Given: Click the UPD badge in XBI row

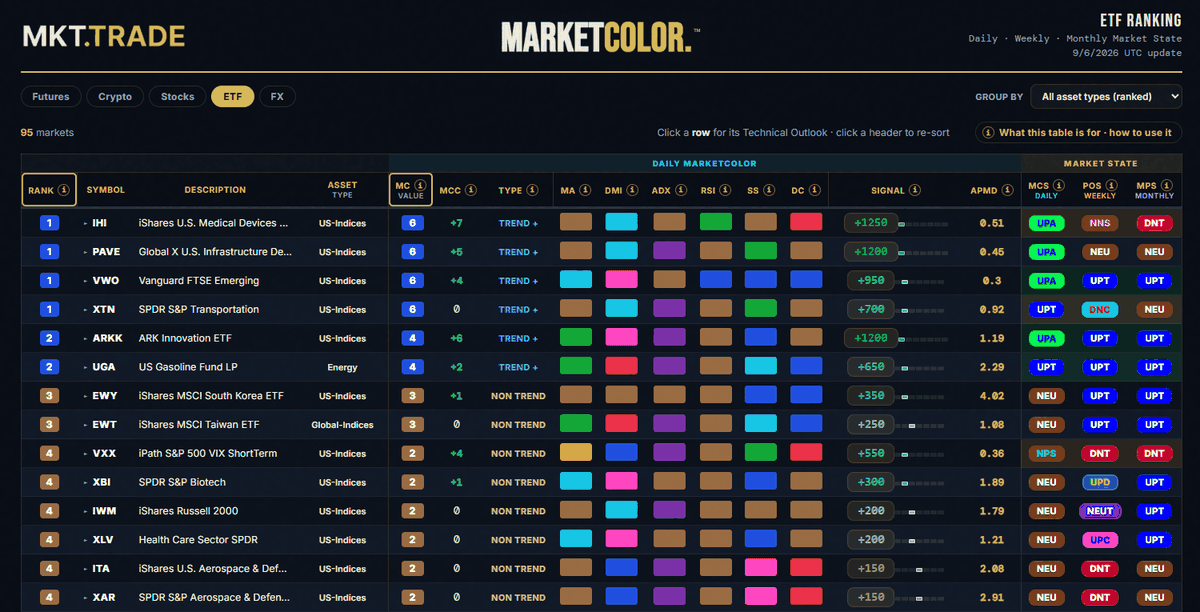Looking at the screenshot, I should (1100, 482).
